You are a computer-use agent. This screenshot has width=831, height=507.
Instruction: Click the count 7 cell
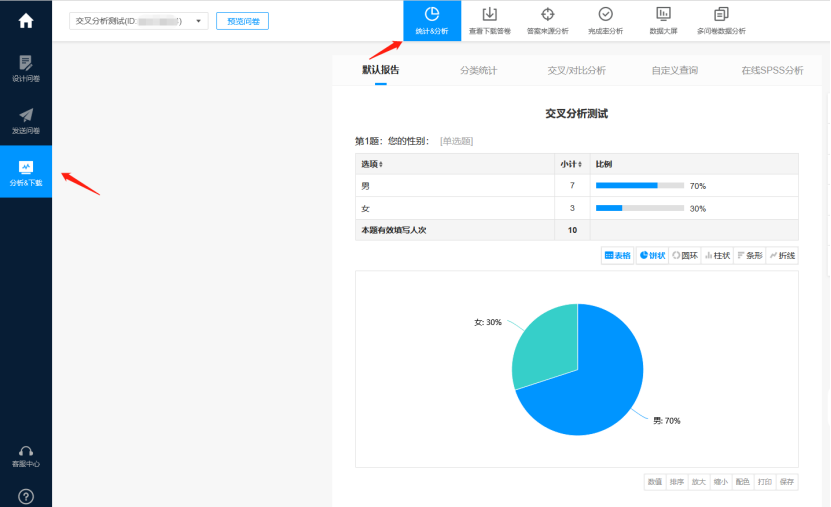[x=572, y=185]
